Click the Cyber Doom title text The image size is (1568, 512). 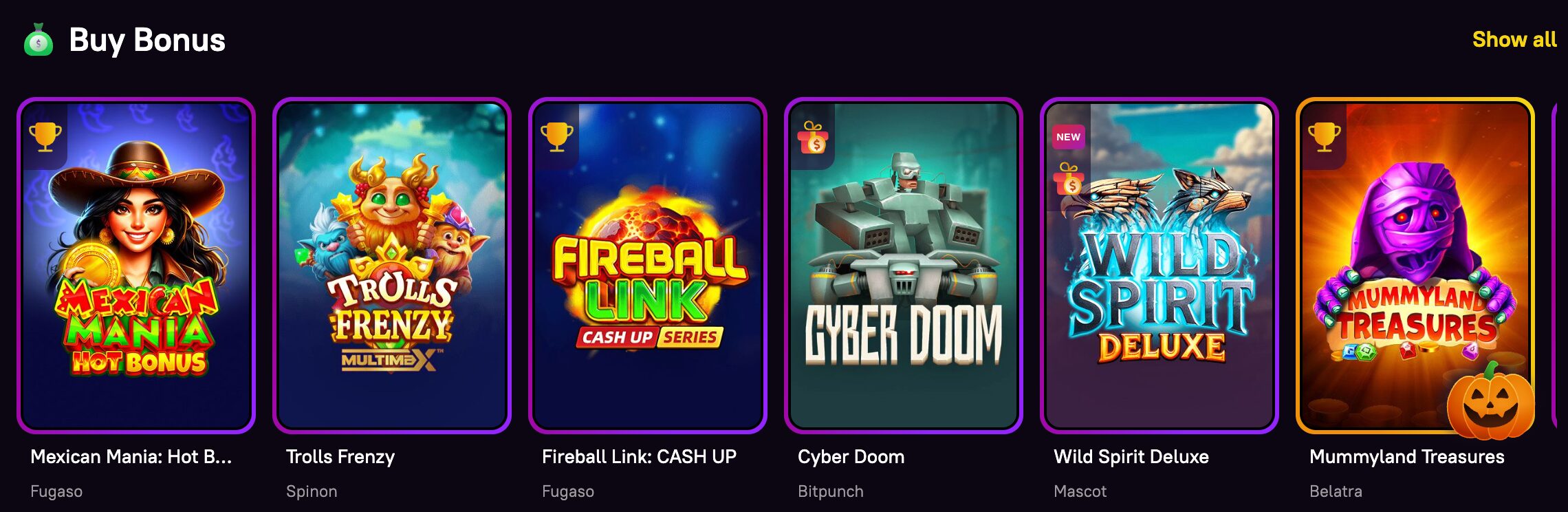point(851,457)
